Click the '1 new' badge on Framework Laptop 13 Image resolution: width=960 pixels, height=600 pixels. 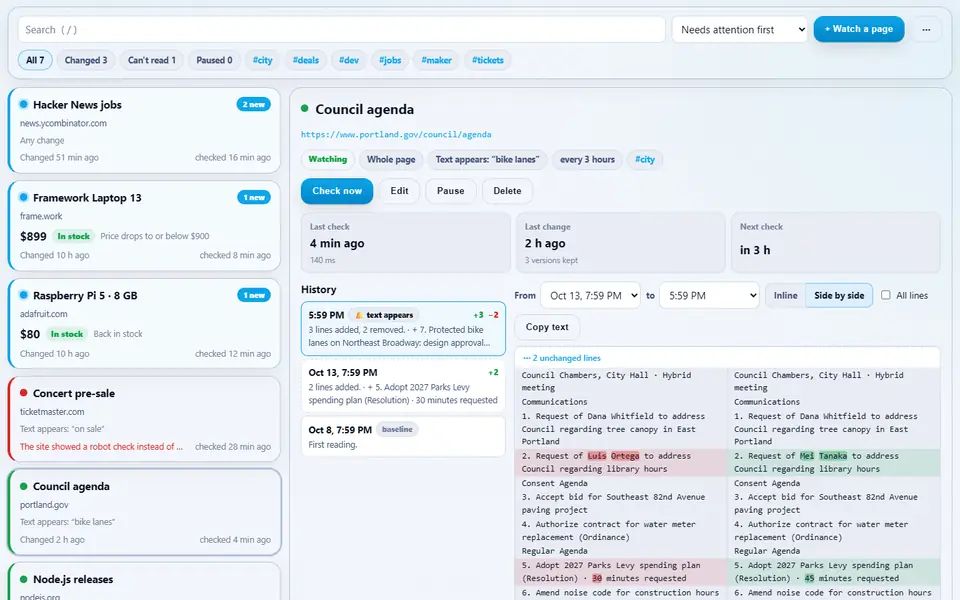coord(253,198)
